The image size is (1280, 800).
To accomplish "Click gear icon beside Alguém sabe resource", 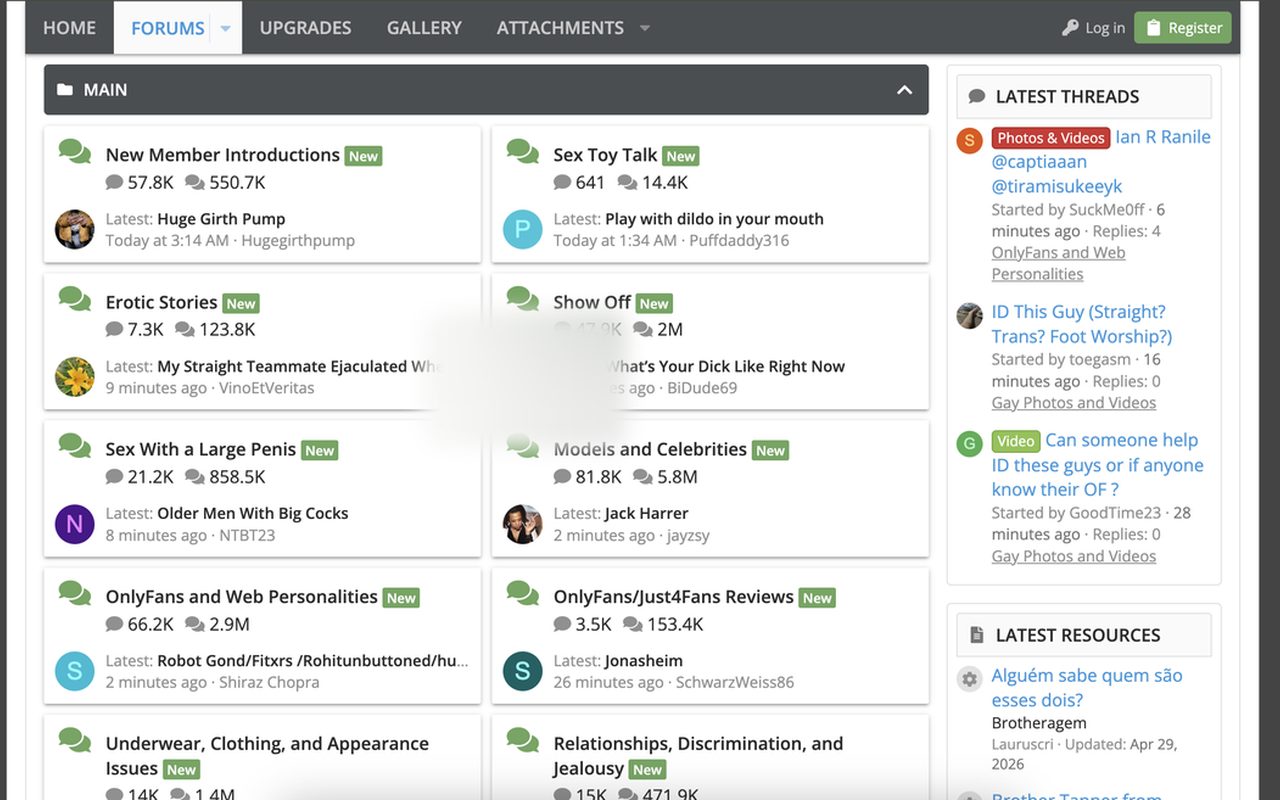I will click(969, 679).
